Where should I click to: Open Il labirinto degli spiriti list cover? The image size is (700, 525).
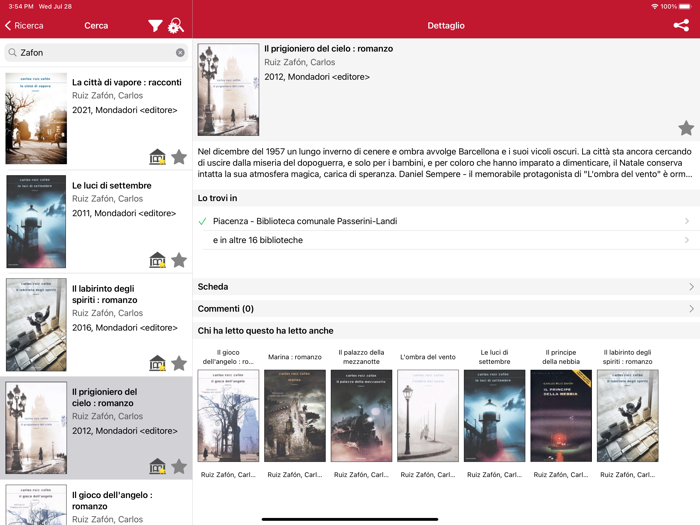pos(36,325)
